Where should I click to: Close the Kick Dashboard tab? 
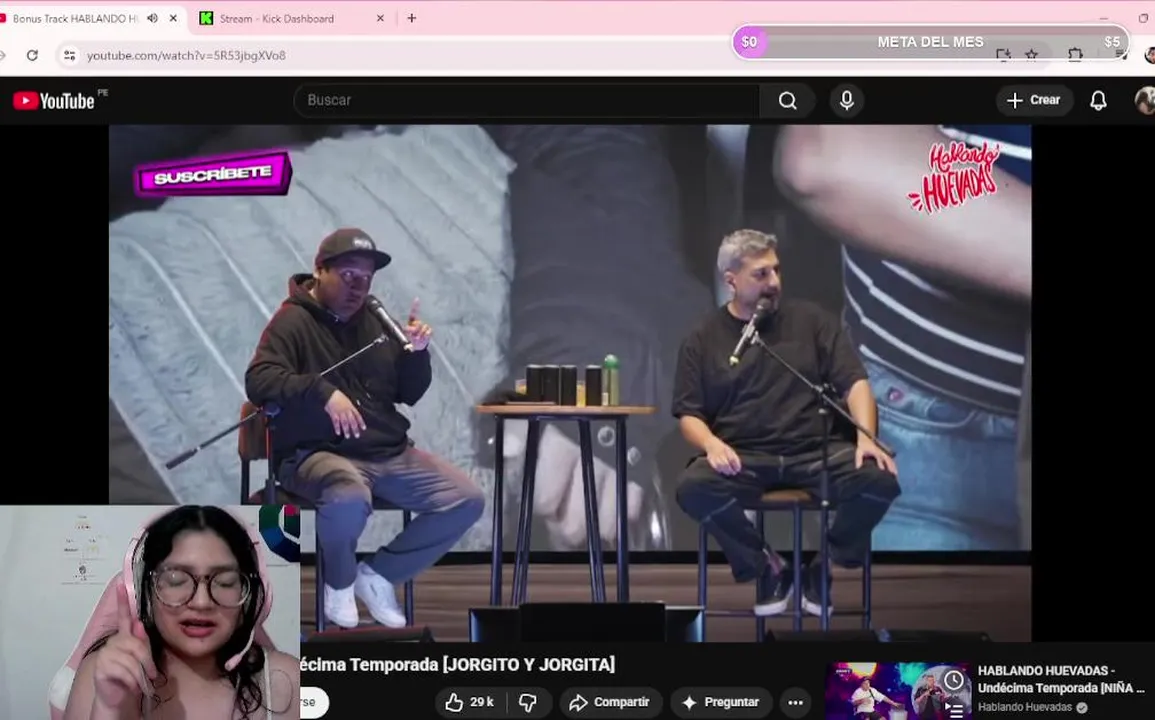380,18
